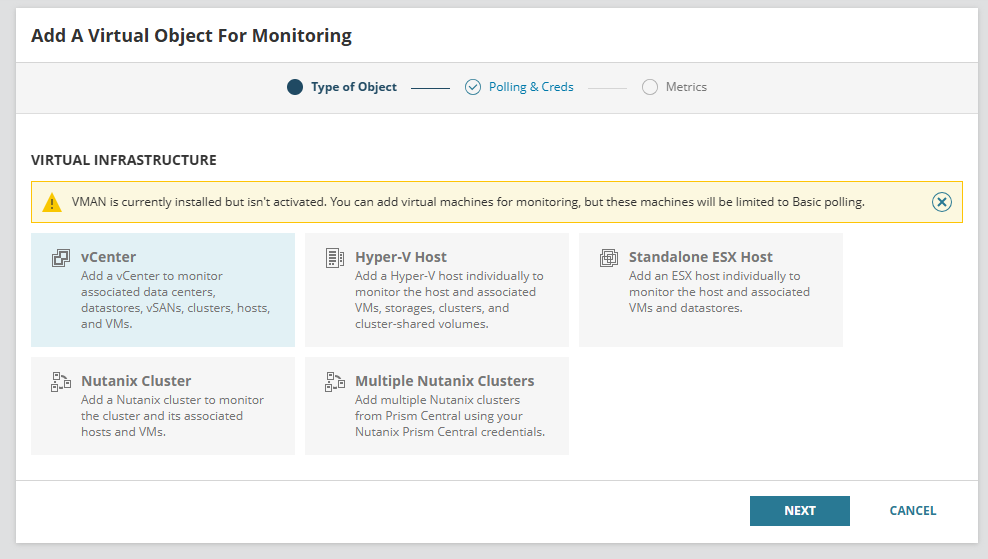The height and width of the screenshot is (559, 988).
Task: Click the VMAN warning message text
Action: pyautogui.click(x=468, y=202)
